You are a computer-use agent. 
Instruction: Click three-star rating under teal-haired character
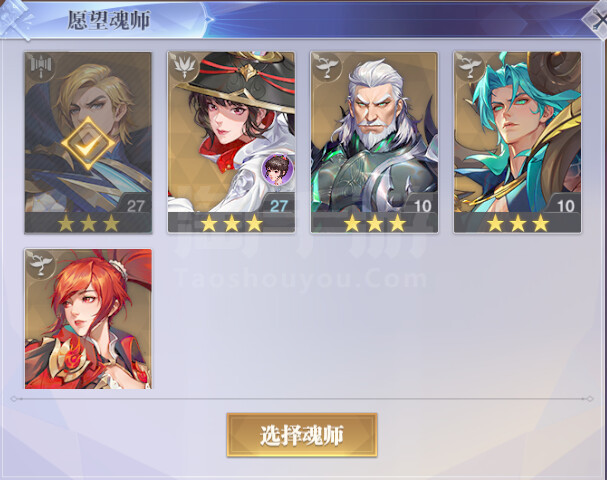pyautogui.click(x=518, y=223)
